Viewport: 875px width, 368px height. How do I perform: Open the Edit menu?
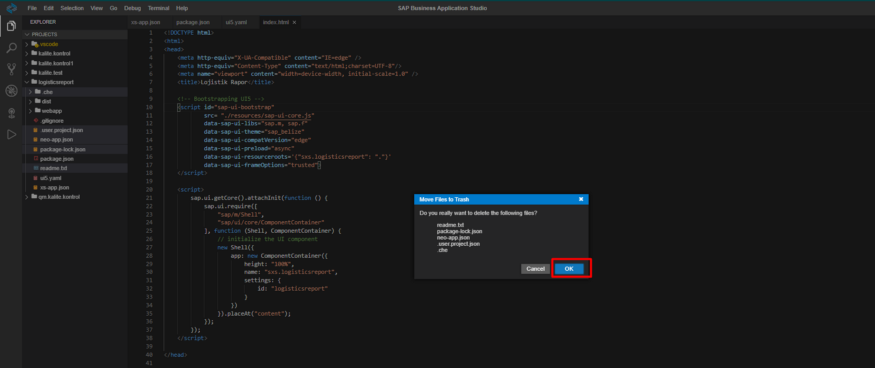pyautogui.click(x=49, y=8)
